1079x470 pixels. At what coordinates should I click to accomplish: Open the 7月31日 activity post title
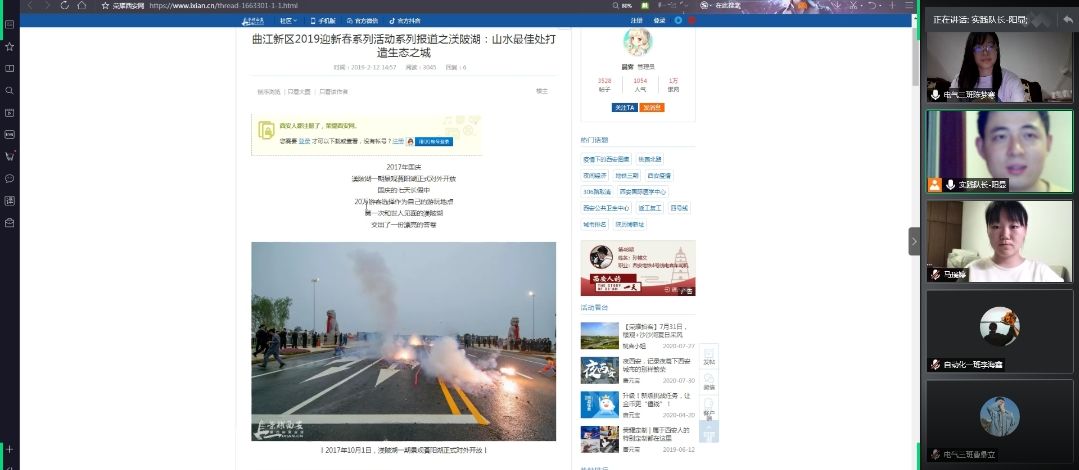click(654, 330)
